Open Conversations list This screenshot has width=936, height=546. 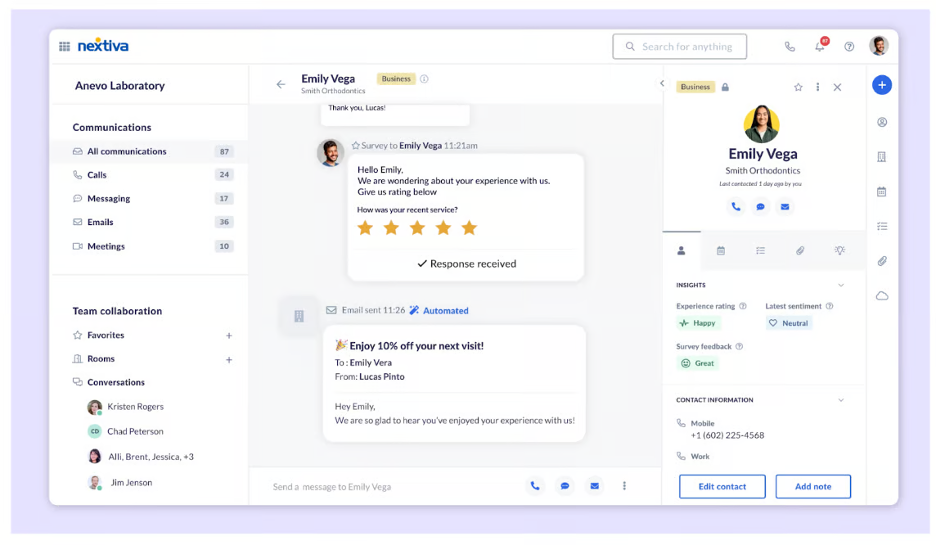(x=115, y=382)
